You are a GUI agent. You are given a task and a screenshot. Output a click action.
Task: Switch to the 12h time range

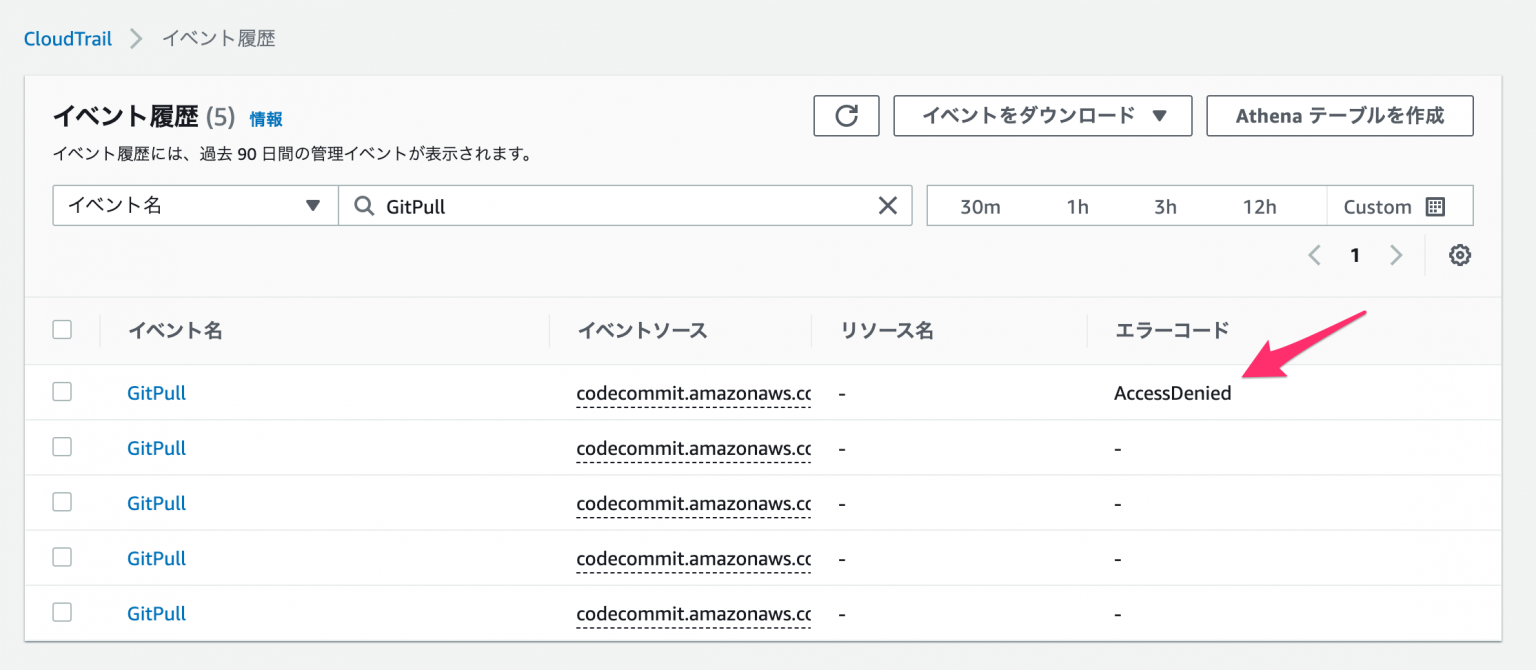[1259, 206]
